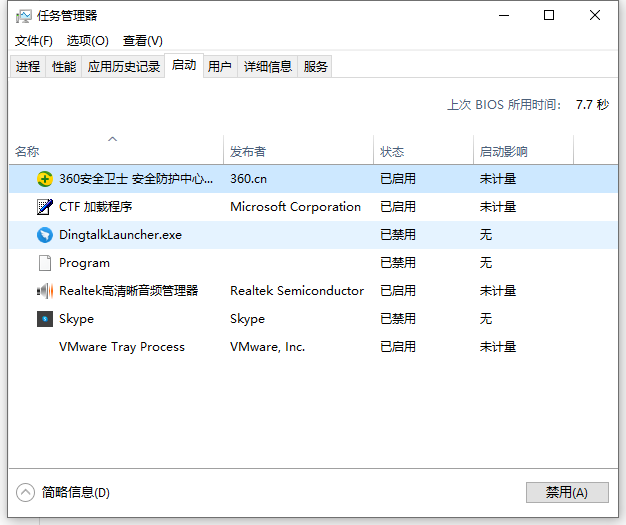Click the 360安全卫士 green shield icon
This screenshot has height=525, width=626.
(x=45, y=179)
